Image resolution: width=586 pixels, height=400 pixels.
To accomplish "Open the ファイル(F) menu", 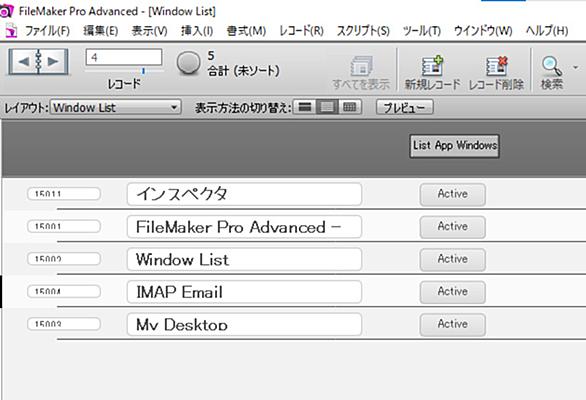I will [47, 31].
